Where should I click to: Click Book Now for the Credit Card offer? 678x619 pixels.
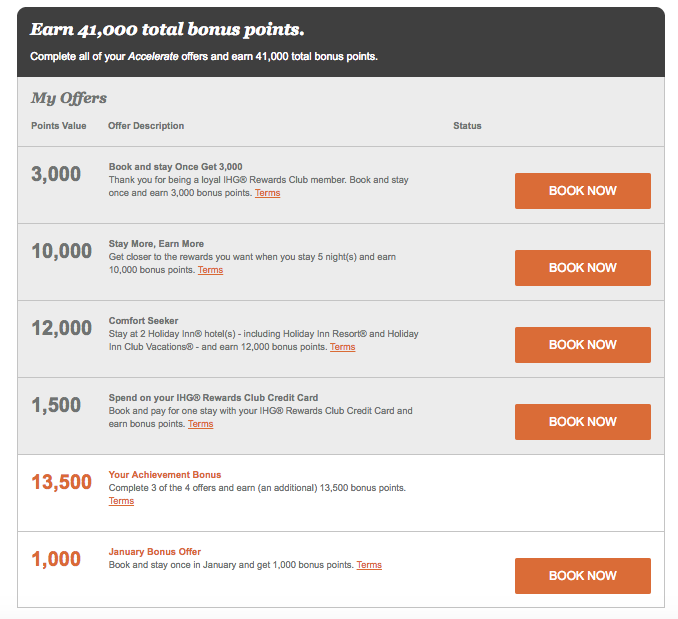pos(582,421)
